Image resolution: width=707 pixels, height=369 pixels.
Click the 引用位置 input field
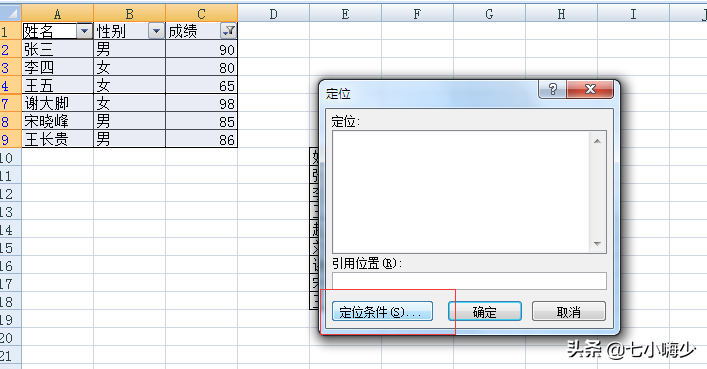tap(469, 281)
